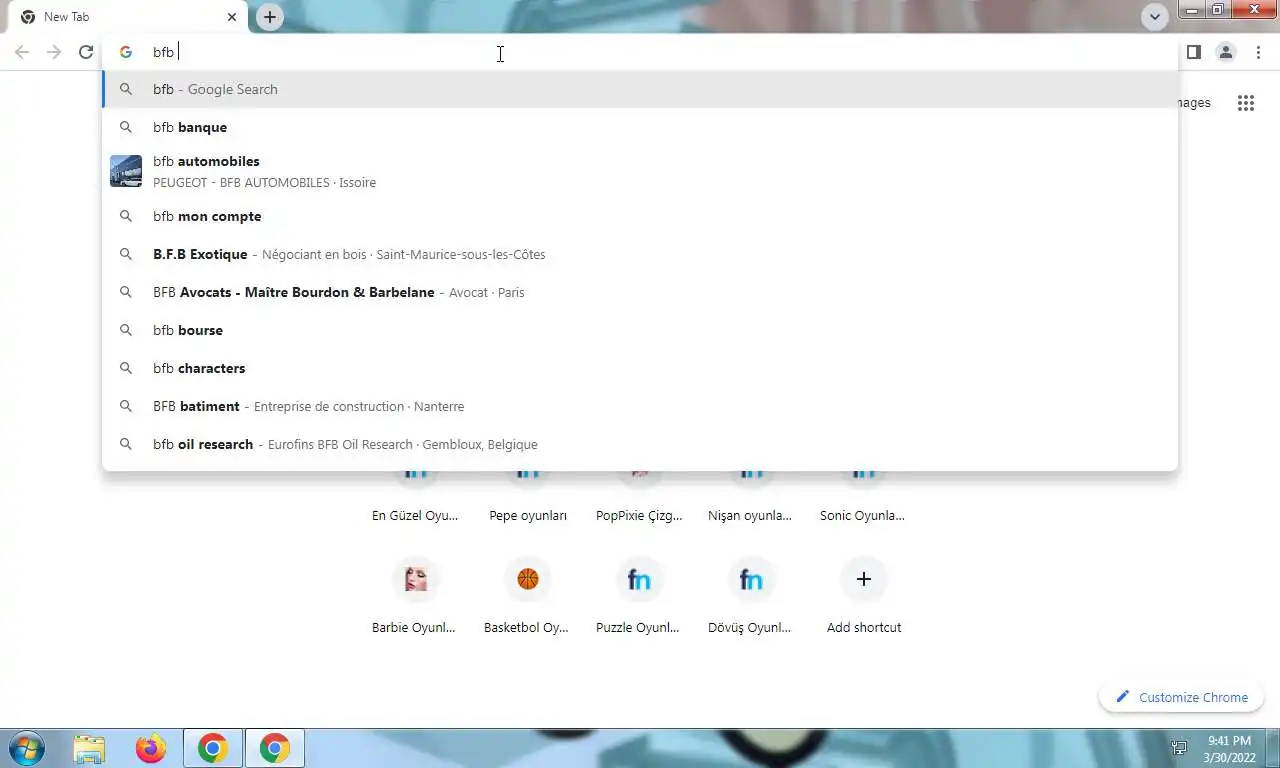The image size is (1280, 768).
Task: Select the 'bfb mon compte' suggestion
Action: (640, 216)
